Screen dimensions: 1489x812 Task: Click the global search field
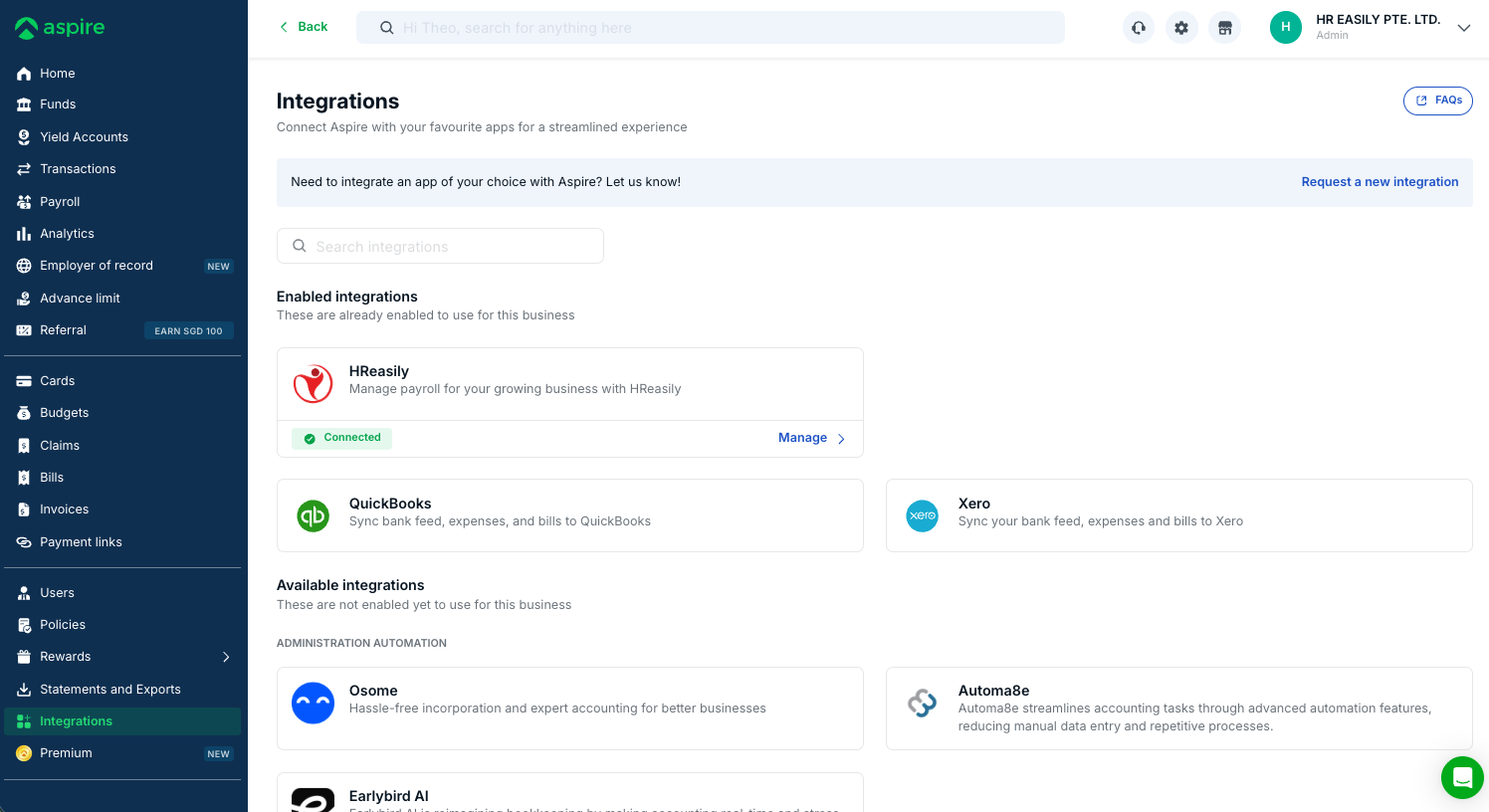(711, 28)
